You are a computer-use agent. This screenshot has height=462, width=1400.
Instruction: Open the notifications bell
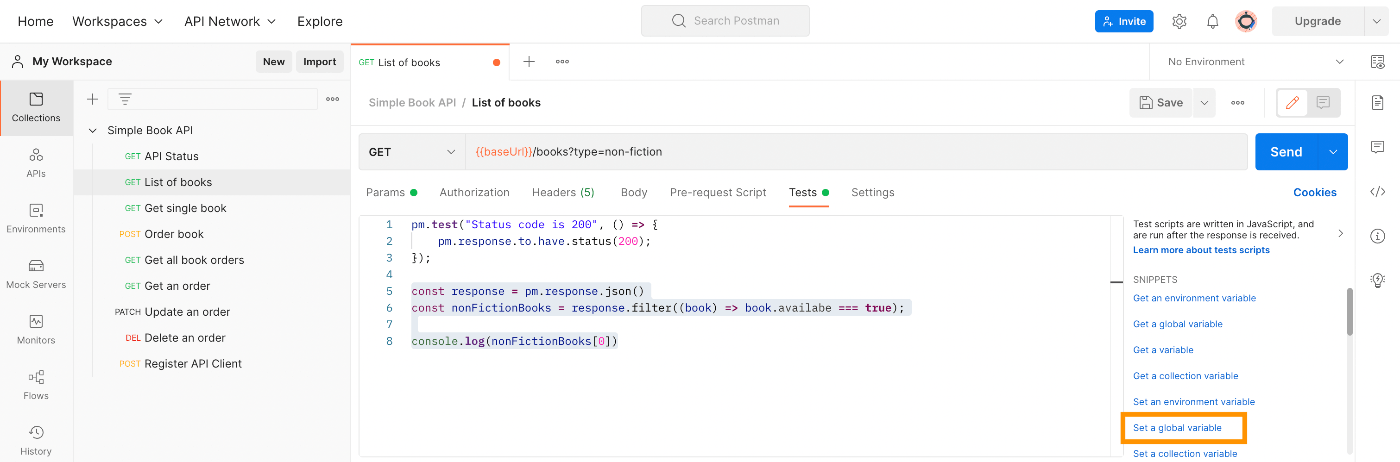[1212, 21]
